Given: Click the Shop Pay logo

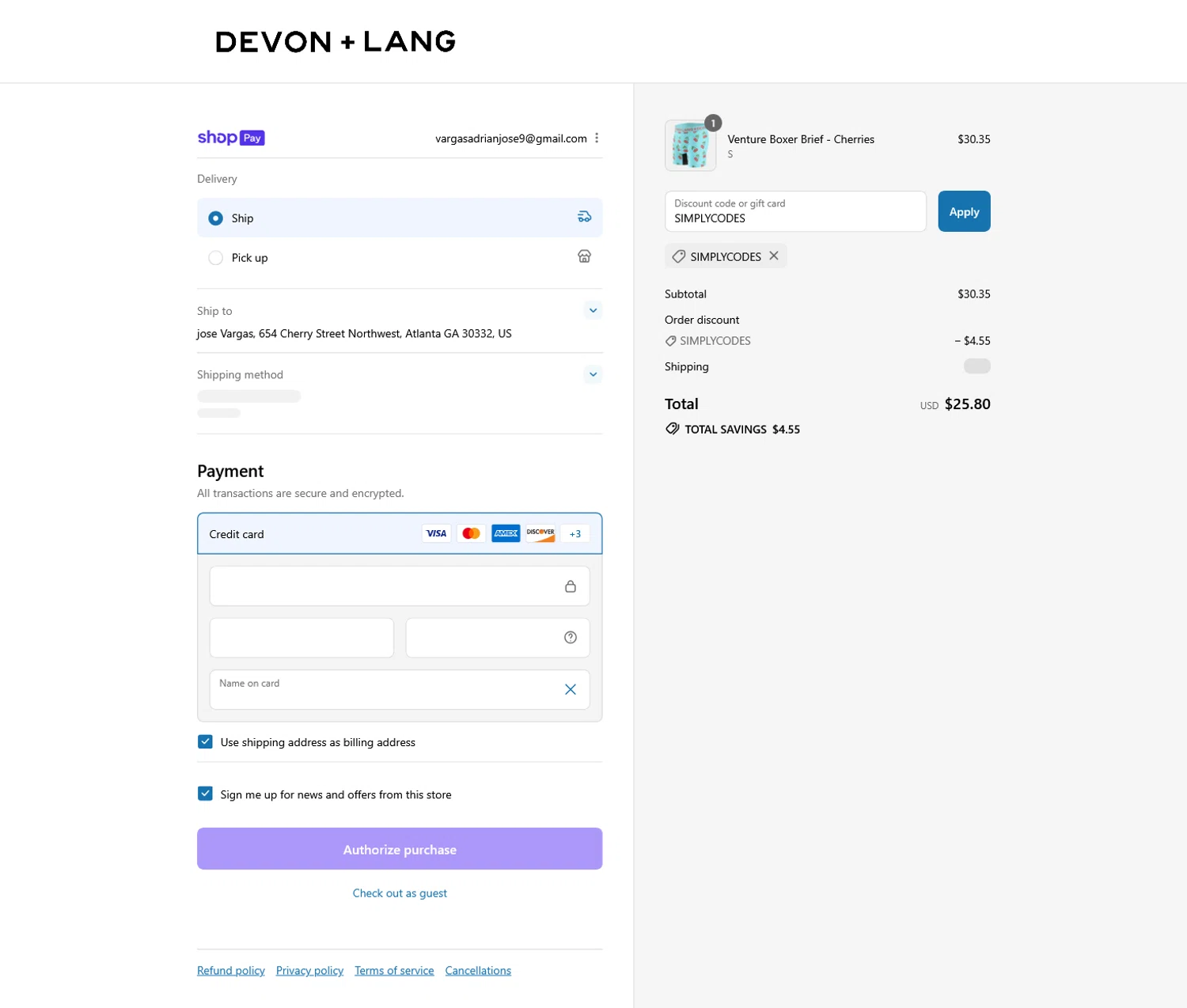Looking at the screenshot, I should point(231,138).
